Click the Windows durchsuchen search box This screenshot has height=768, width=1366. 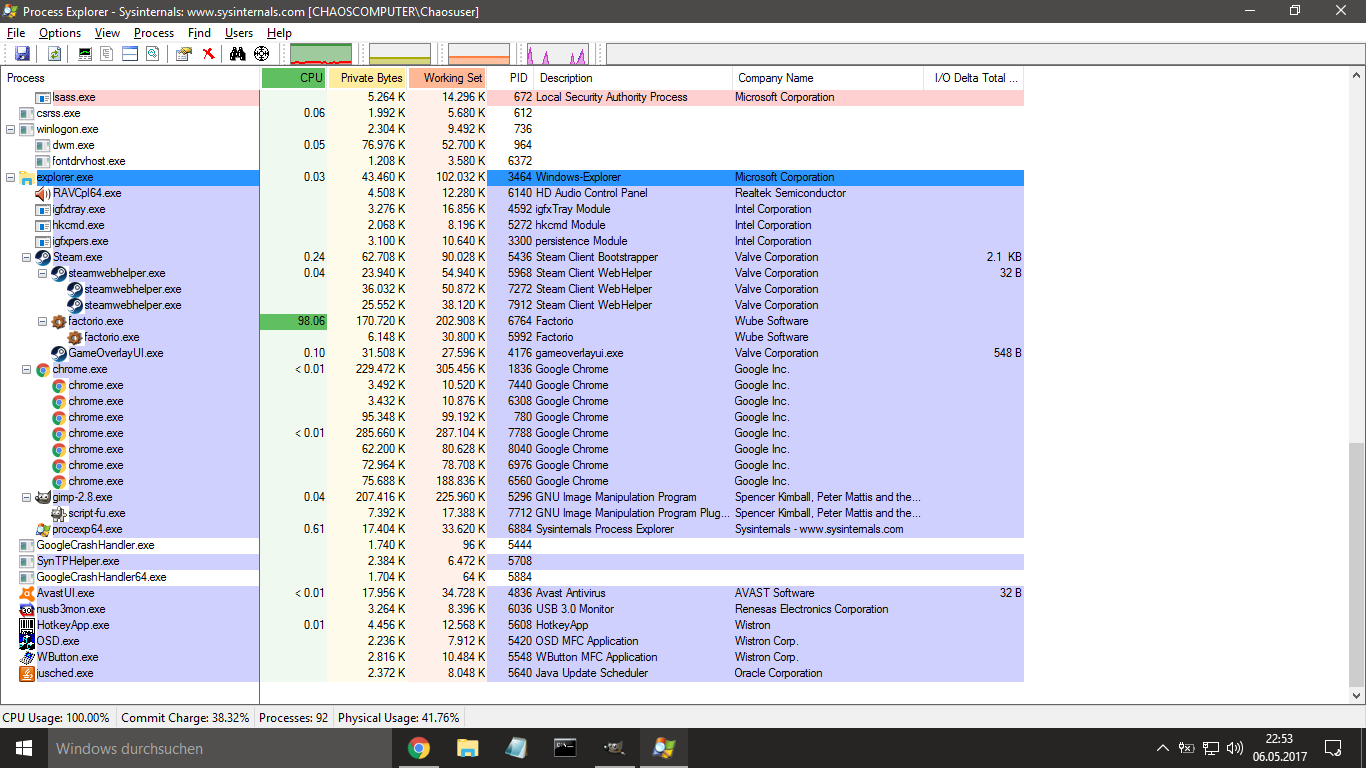click(x=220, y=748)
